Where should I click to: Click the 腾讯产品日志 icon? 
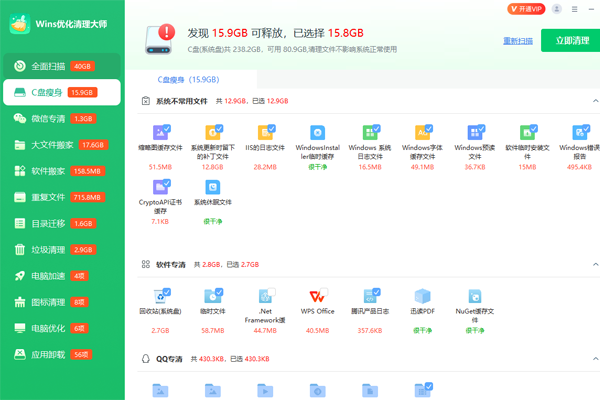coord(370,297)
